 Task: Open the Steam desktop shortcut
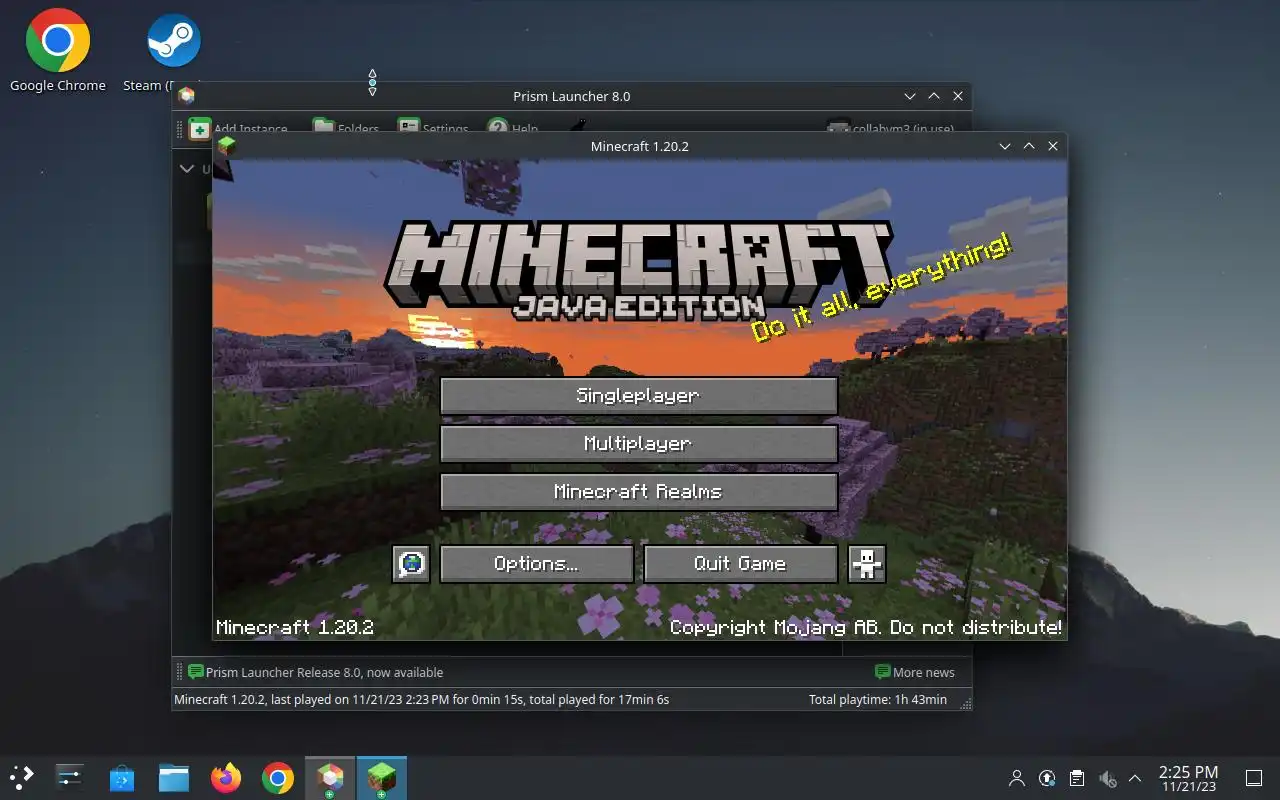pos(173,52)
